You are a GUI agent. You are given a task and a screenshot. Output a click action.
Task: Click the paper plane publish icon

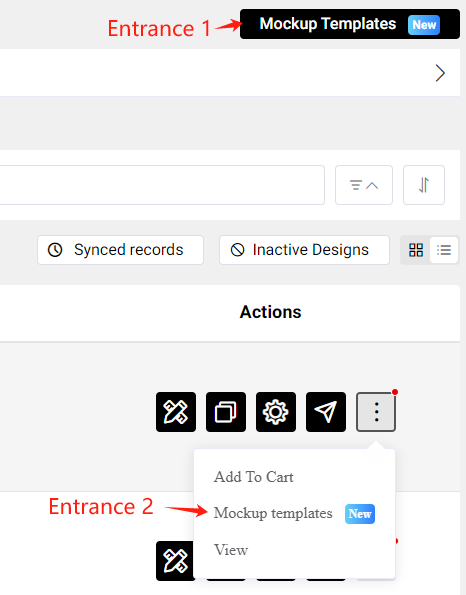(326, 412)
